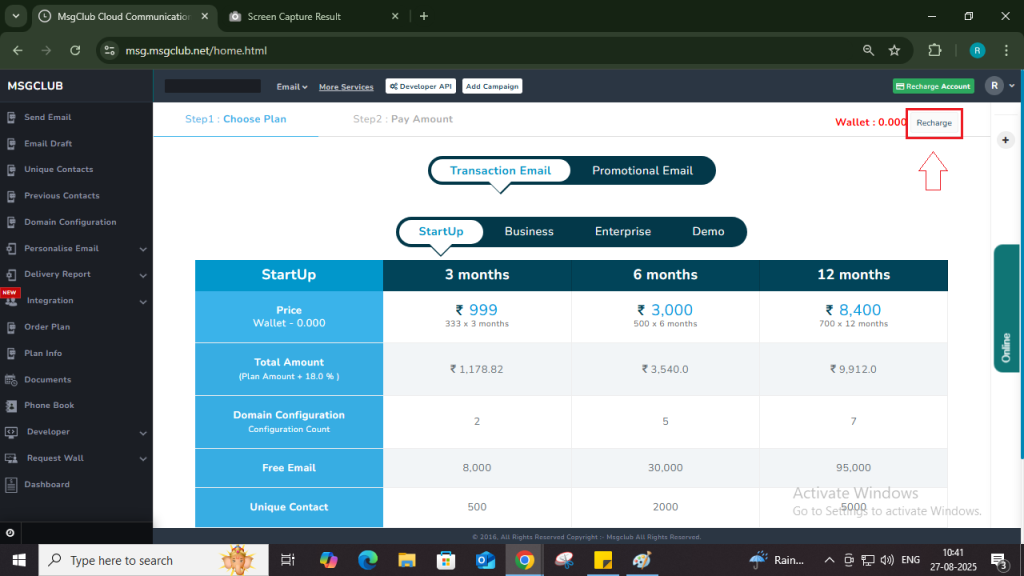Screen dimensions: 1024x576
Task: Open the Previous Contacts sidebar item
Action: tap(61, 195)
